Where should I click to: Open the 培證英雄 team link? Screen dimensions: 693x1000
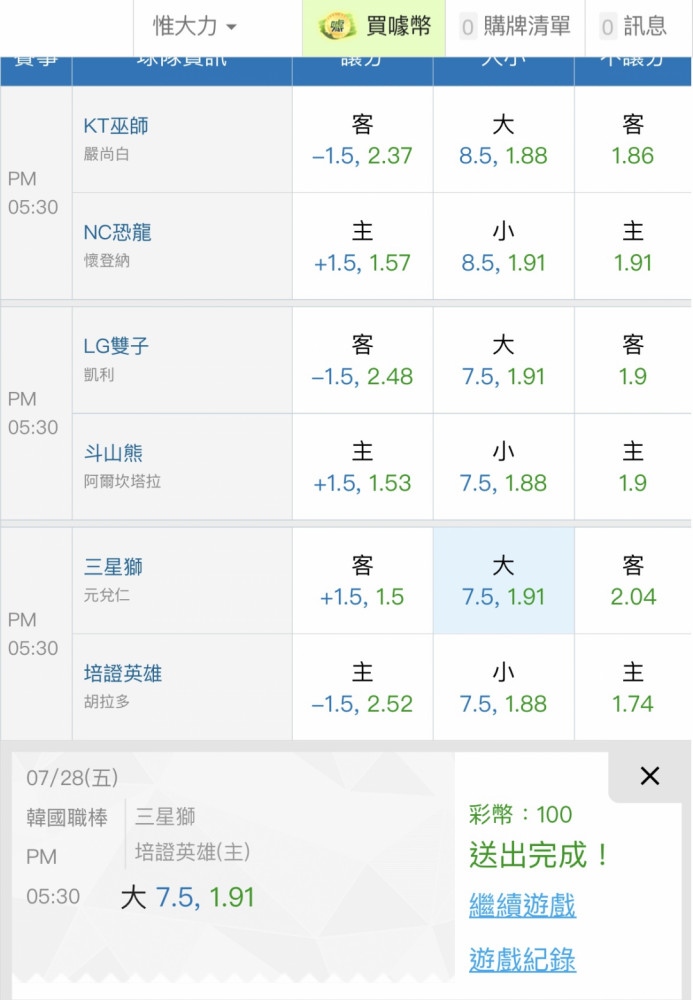pyautogui.click(x=122, y=673)
